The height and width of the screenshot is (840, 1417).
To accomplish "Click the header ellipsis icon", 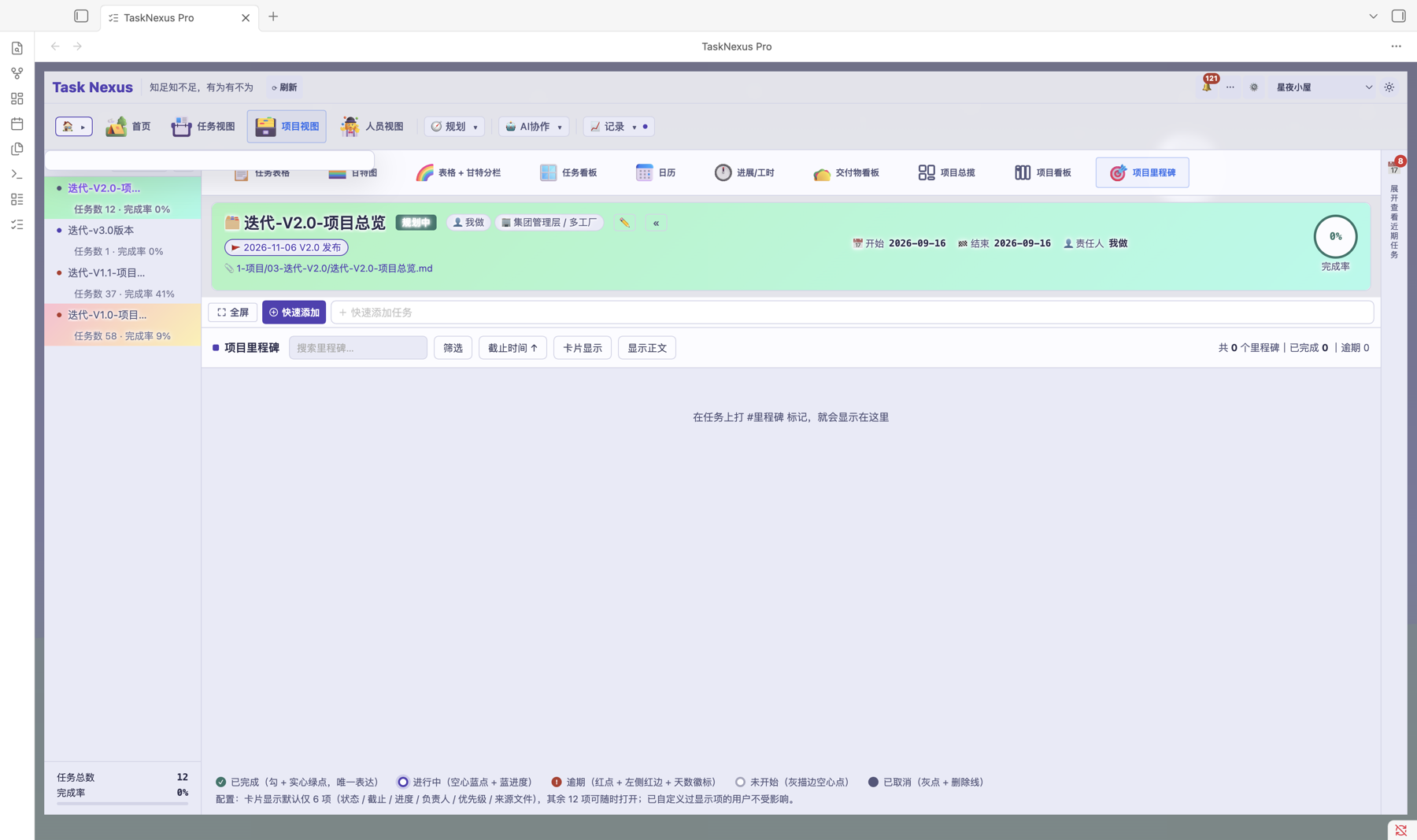I will [x=1230, y=87].
